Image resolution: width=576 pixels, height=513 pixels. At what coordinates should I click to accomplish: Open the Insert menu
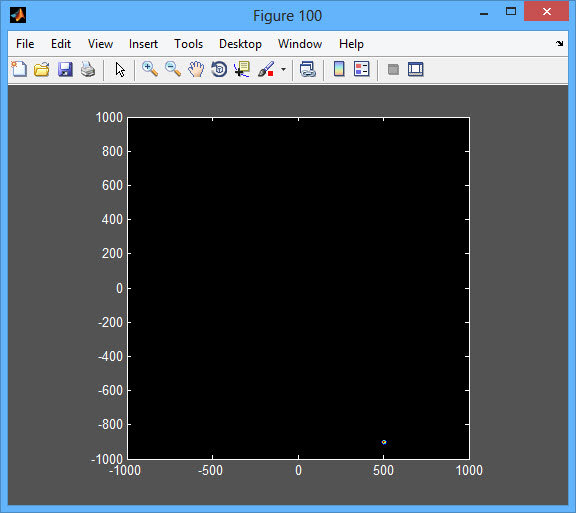point(143,44)
